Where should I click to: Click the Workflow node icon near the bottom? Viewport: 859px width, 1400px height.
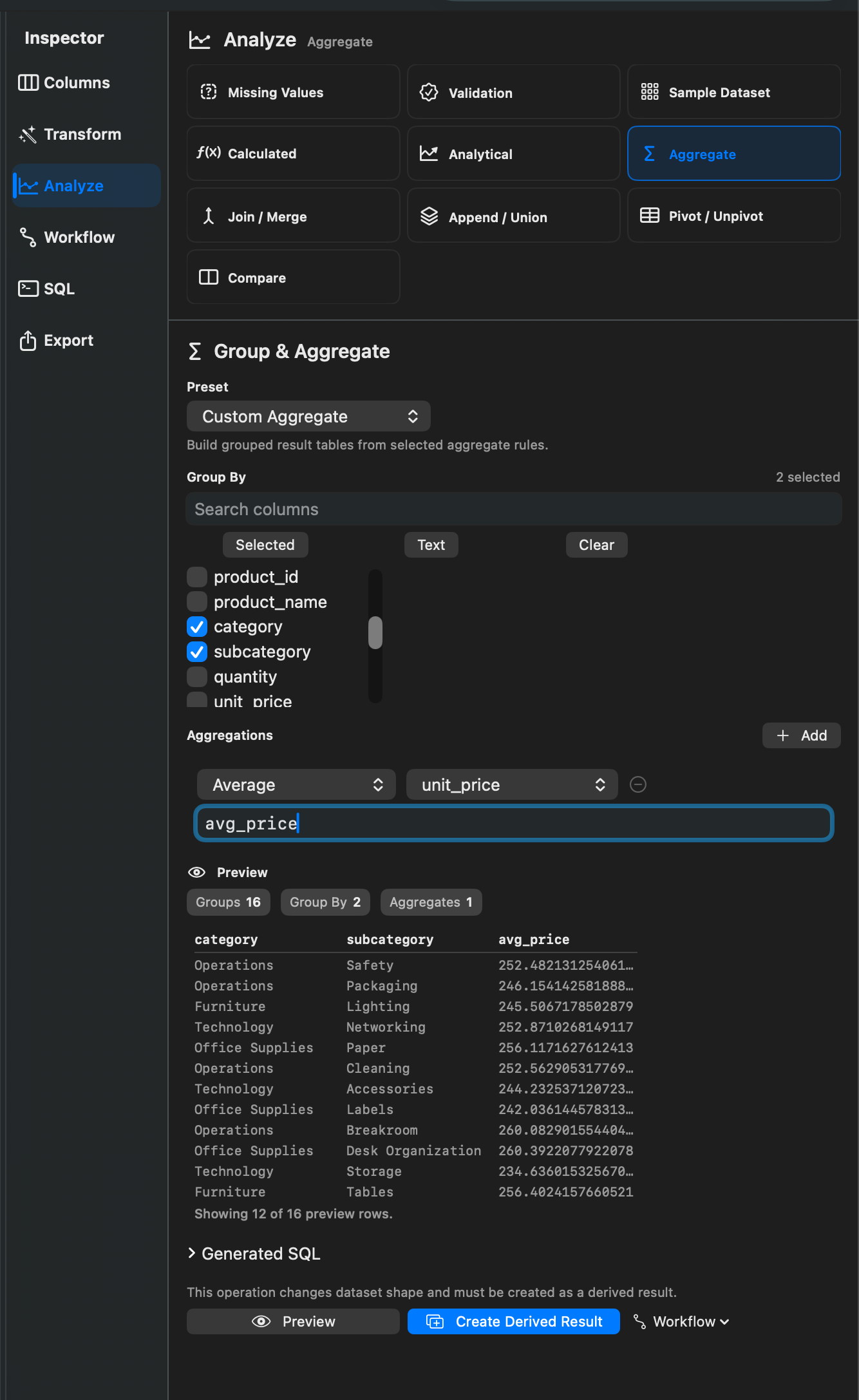[639, 1321]
